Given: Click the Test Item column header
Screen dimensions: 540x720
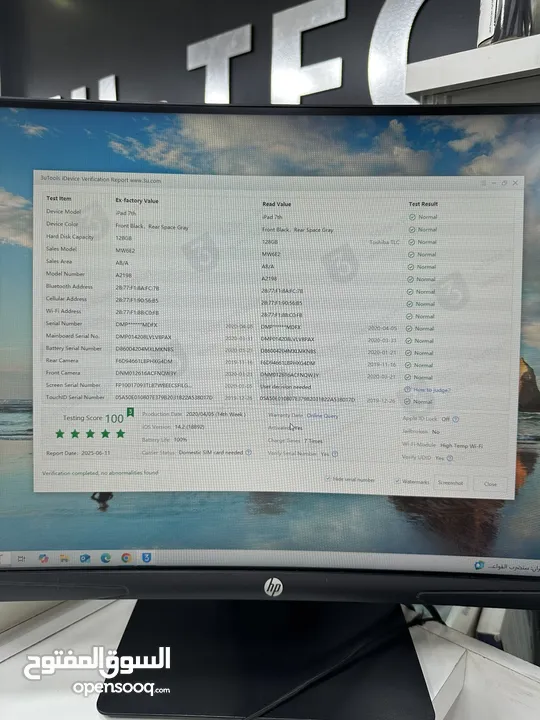Looking at the screenshot, I should pos(59,198).
